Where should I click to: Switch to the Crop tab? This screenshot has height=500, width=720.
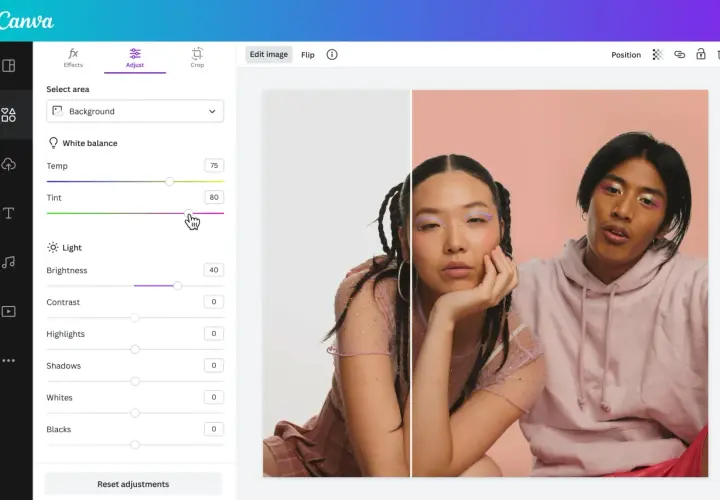coord(197,58)
